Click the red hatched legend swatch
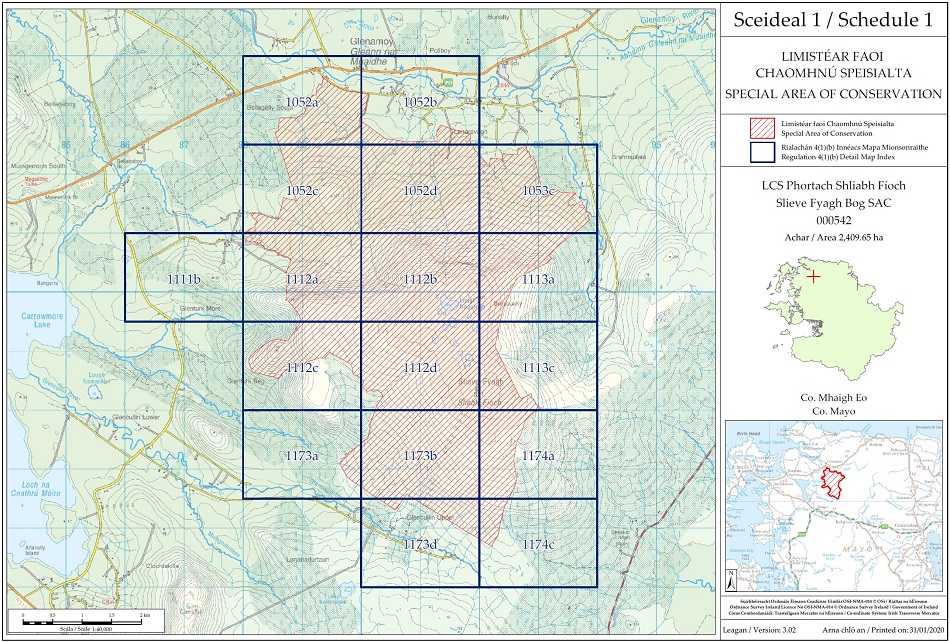This screenshot has width=950, height=642. click(763, 127)
